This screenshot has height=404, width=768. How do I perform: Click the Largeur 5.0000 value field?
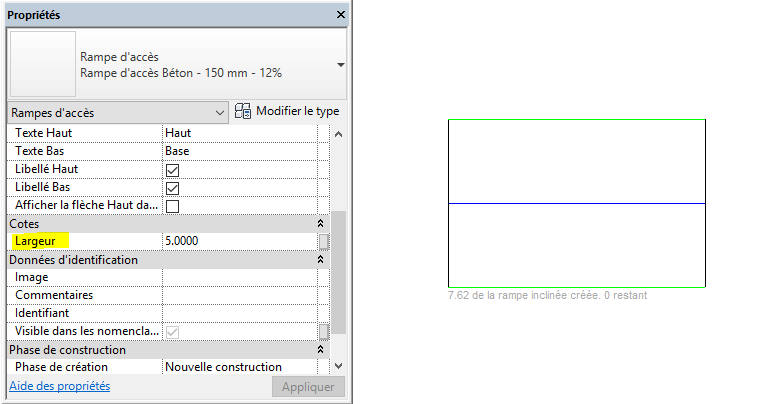coord(240,241)
